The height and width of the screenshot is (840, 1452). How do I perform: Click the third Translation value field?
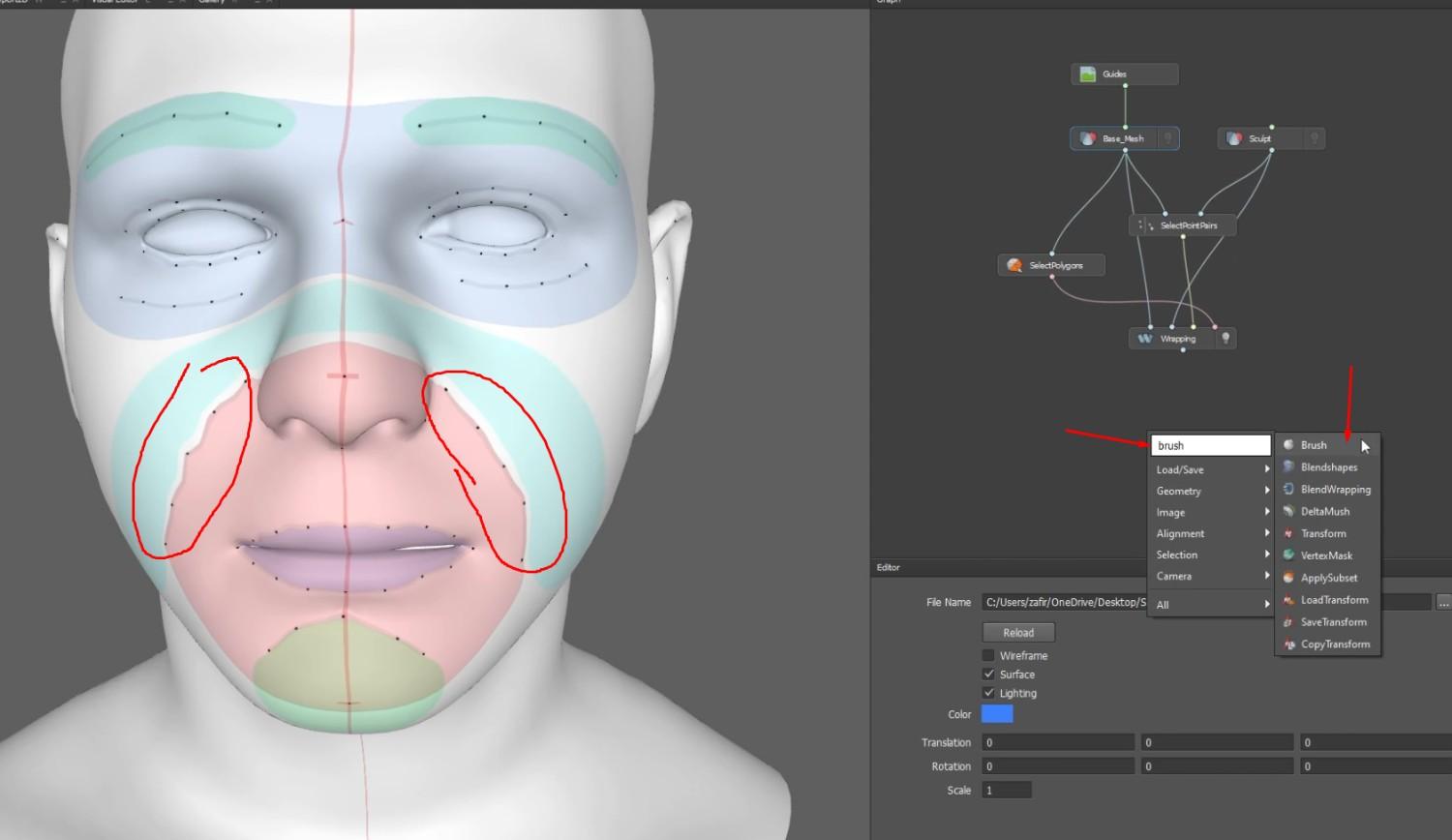tap(1376, 742)
